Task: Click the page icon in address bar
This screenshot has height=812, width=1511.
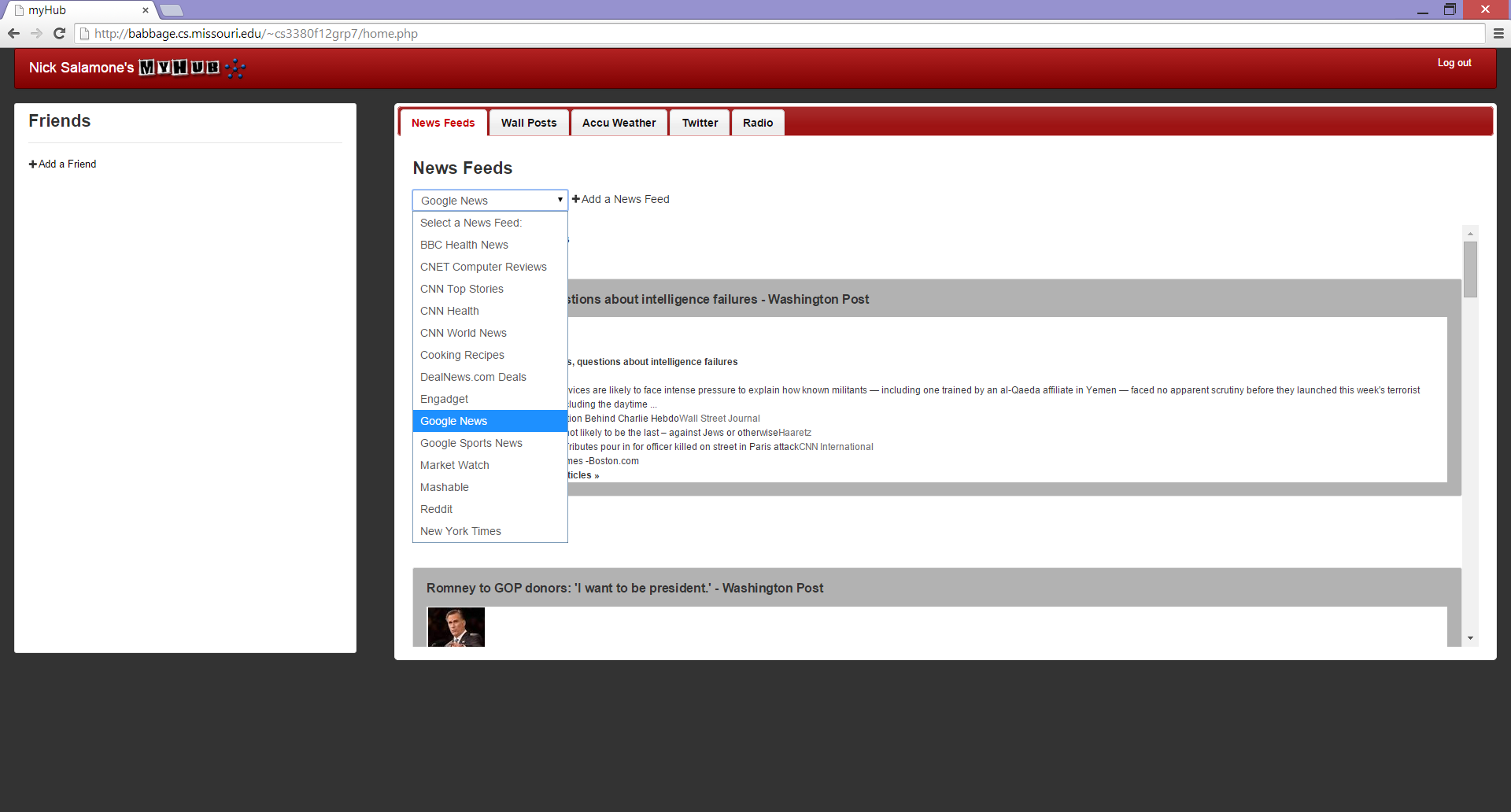Action: click(x=85, y=33)
